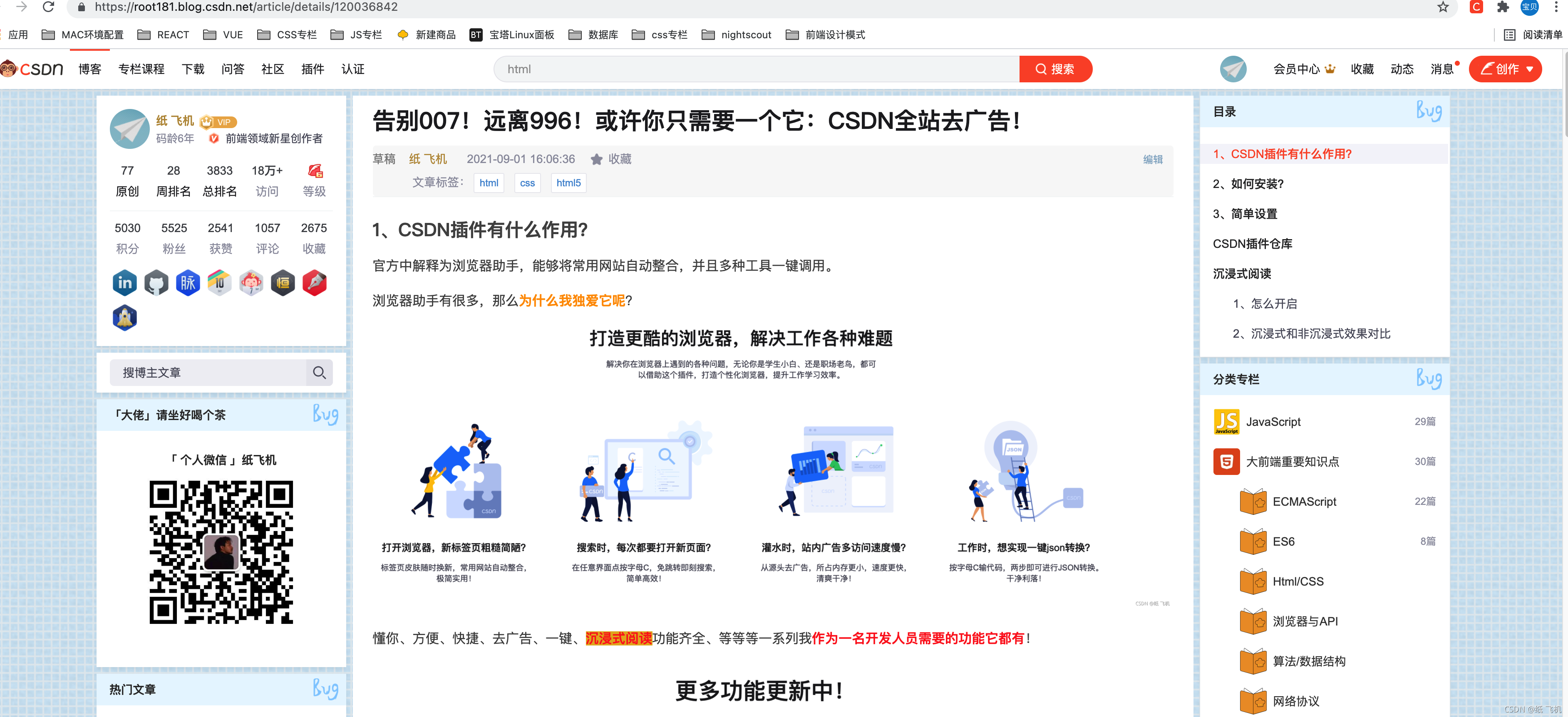The width and height of the screenshot is (1568, 717).
Task: Go to the 社区 nav item
Action: [x=273, y=69]
